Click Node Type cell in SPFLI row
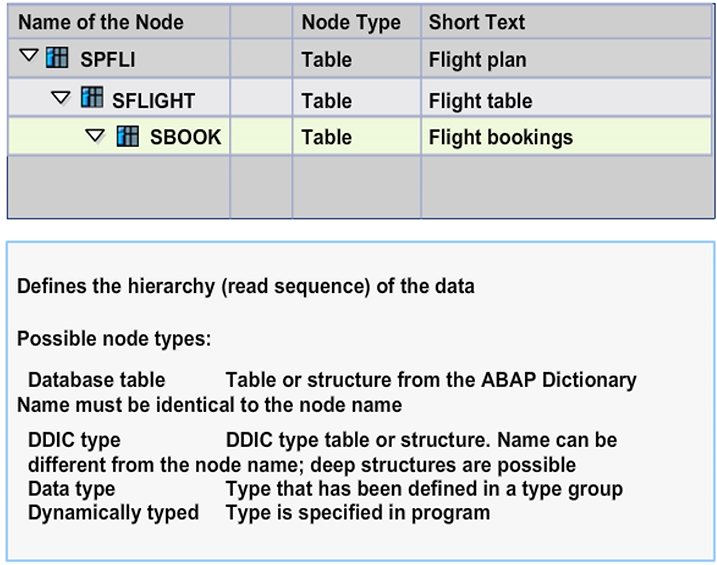This screenshot has height=565, width=717. (x=327, y=60)
